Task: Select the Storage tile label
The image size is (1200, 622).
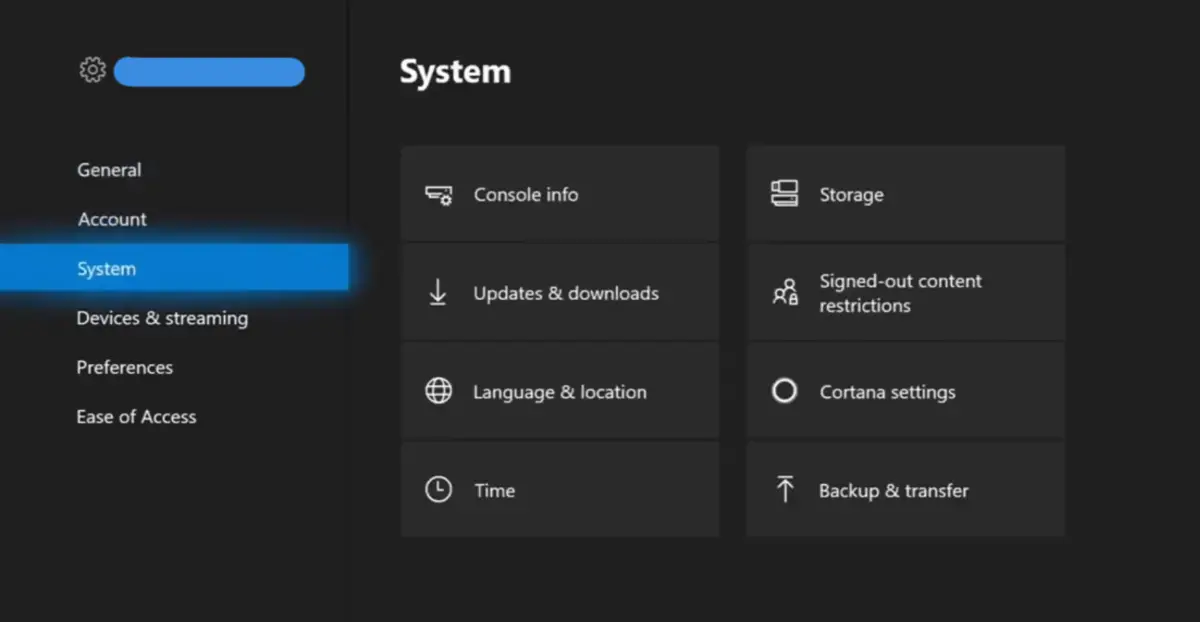Action: pos(851,195)
